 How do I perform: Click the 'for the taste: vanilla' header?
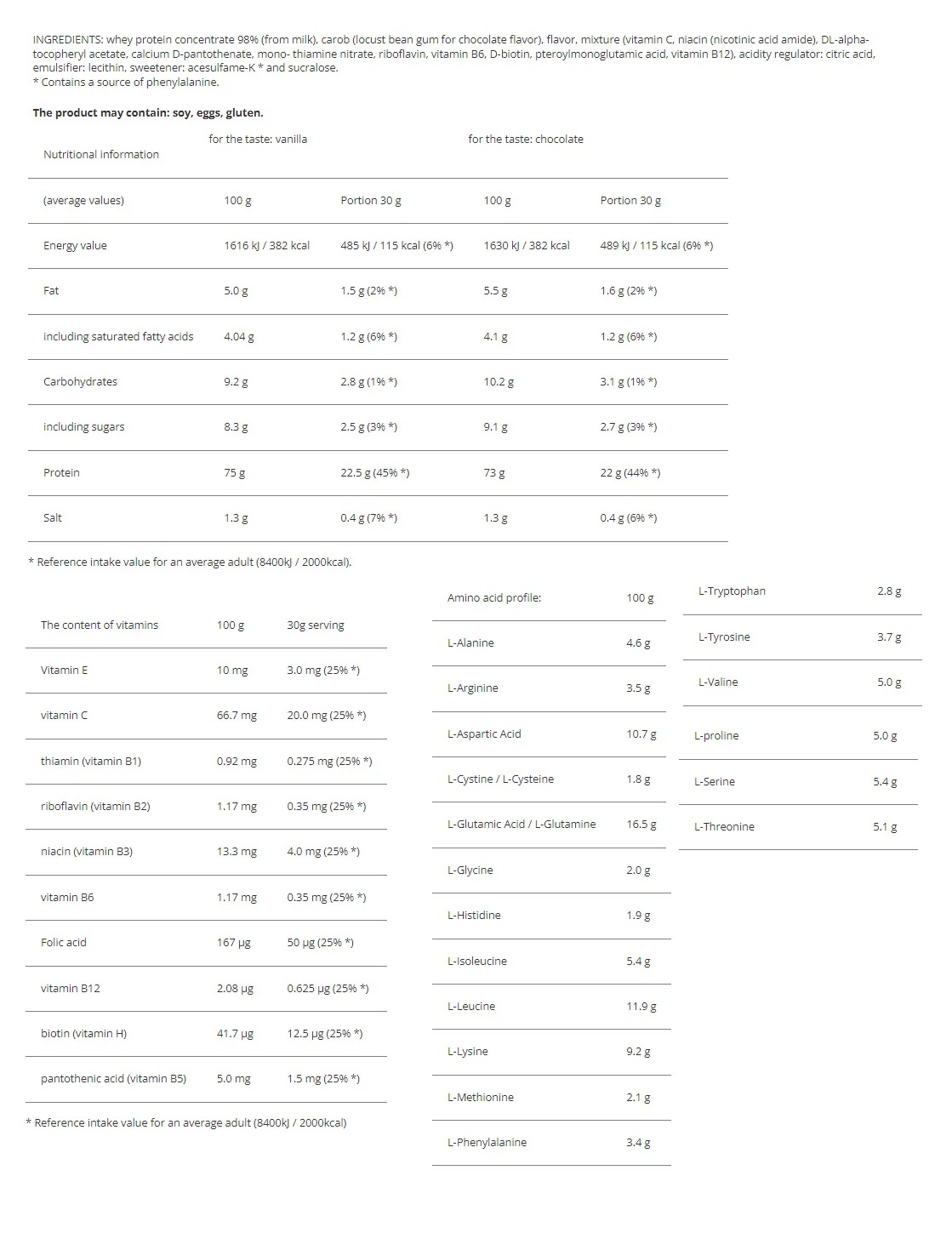258,139
